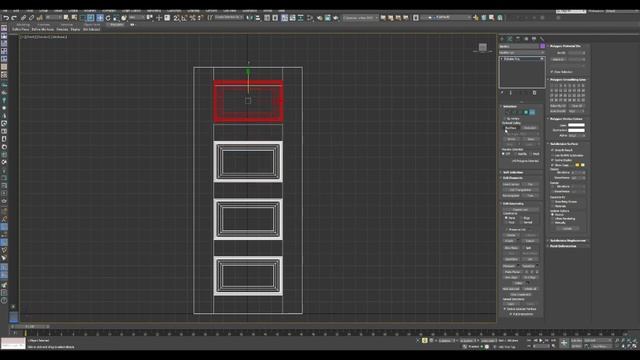Toggle the Clear Selection checkbox
Image resolution: width=640 pixels, height=360 pixels.
[x=552, y=72]
